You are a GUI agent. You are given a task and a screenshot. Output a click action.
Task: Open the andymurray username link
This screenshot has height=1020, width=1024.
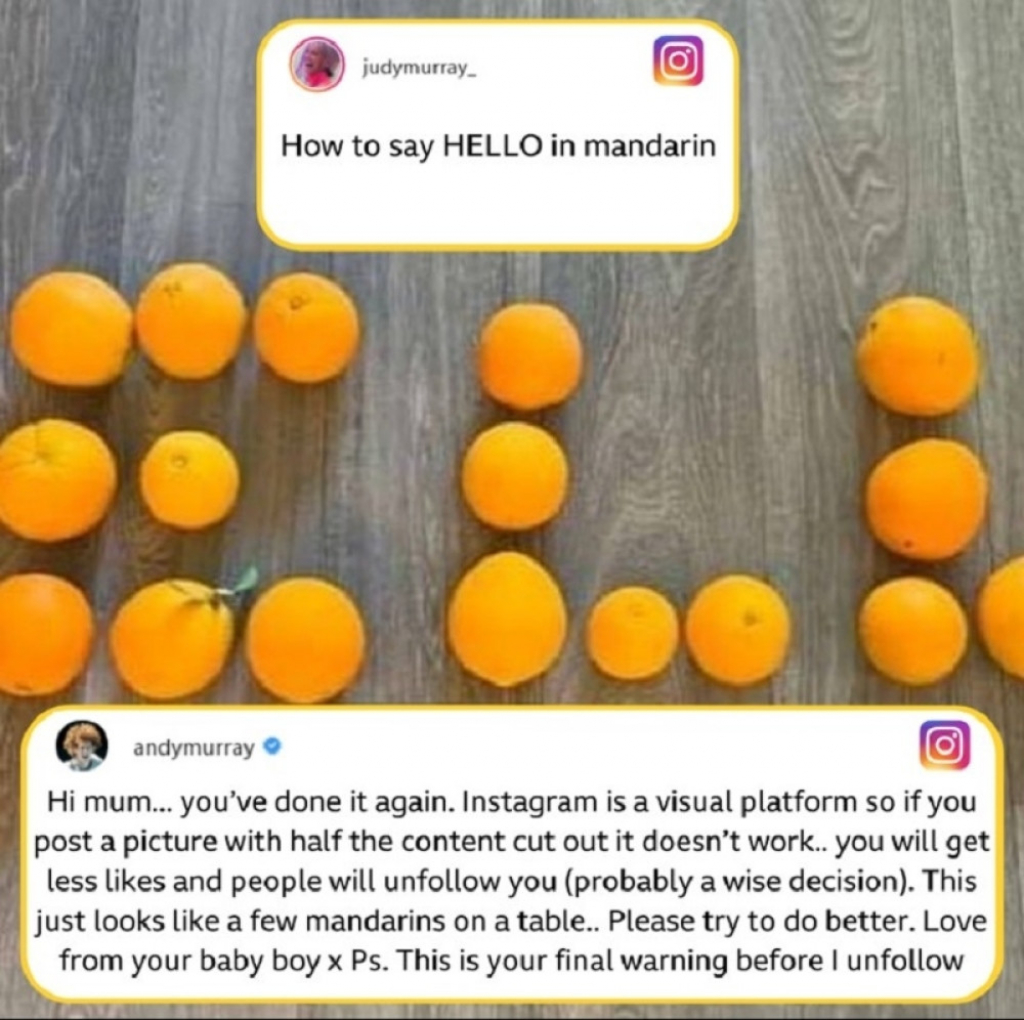(x=193, y=748)
